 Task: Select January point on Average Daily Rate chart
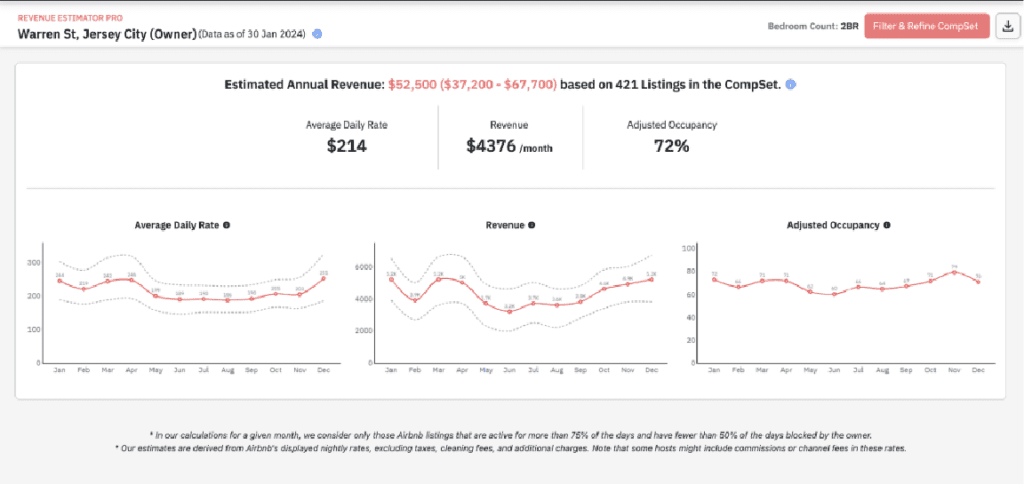(x=59, y=281)
